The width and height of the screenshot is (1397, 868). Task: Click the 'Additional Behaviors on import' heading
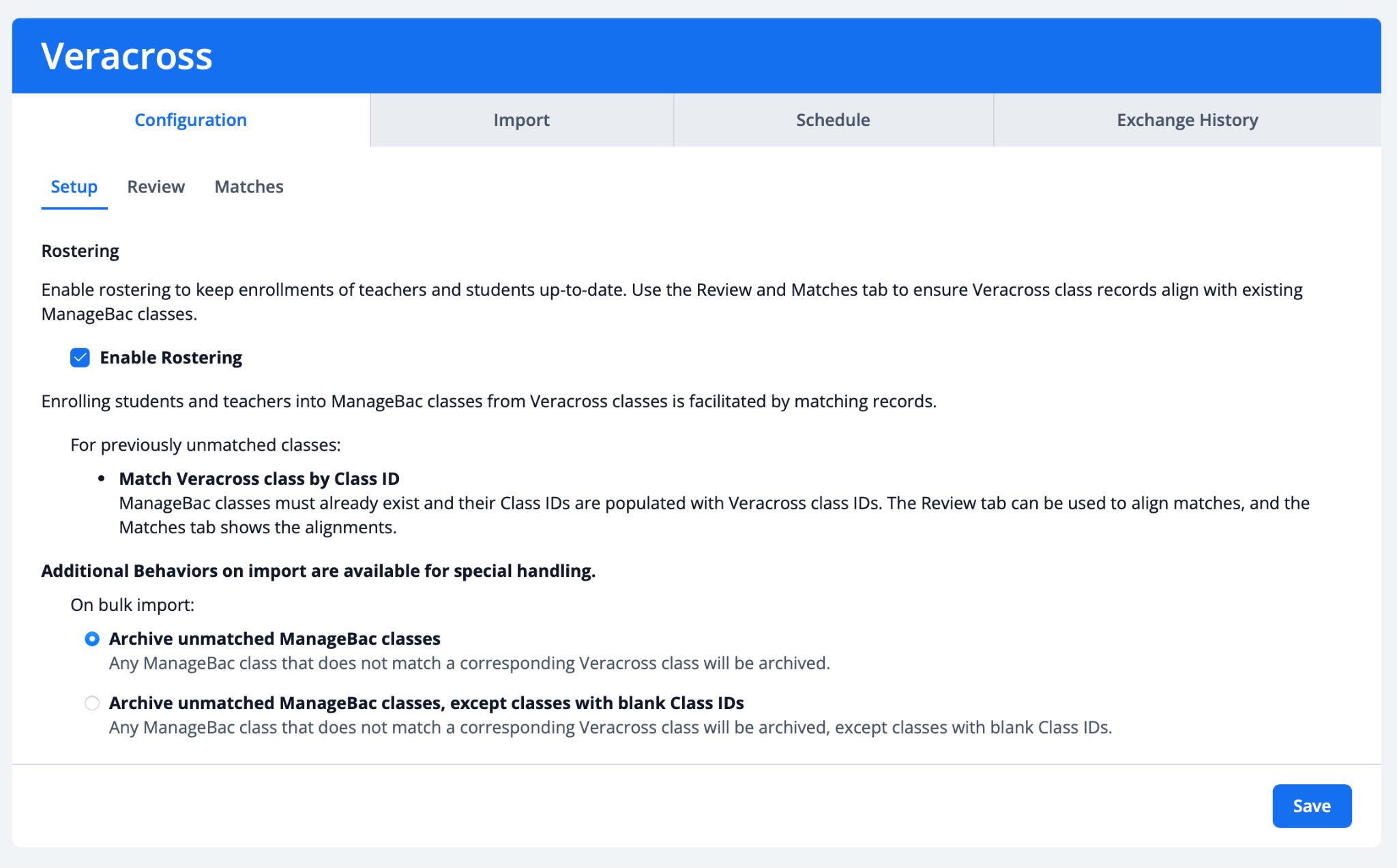(x=319, y=571)
